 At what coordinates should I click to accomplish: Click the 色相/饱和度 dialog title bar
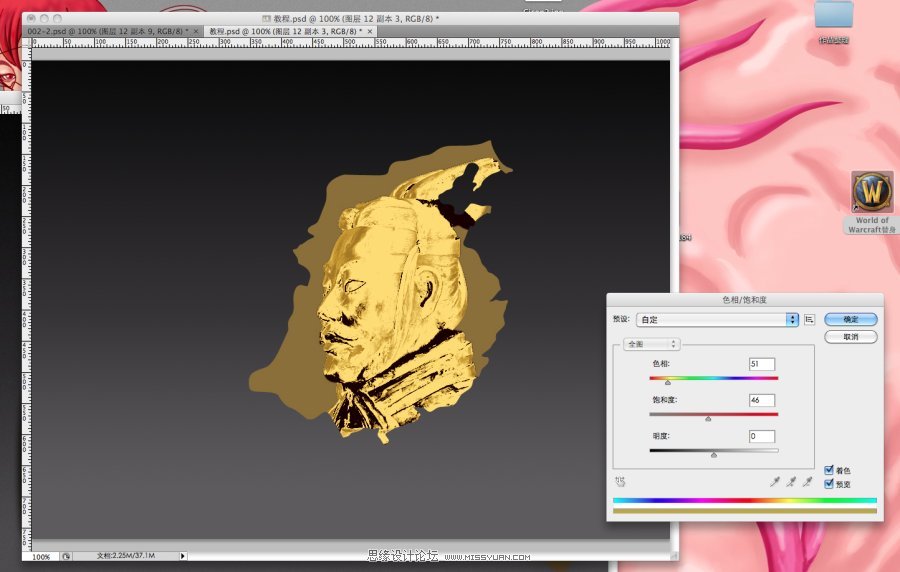[x=744, y=299]
